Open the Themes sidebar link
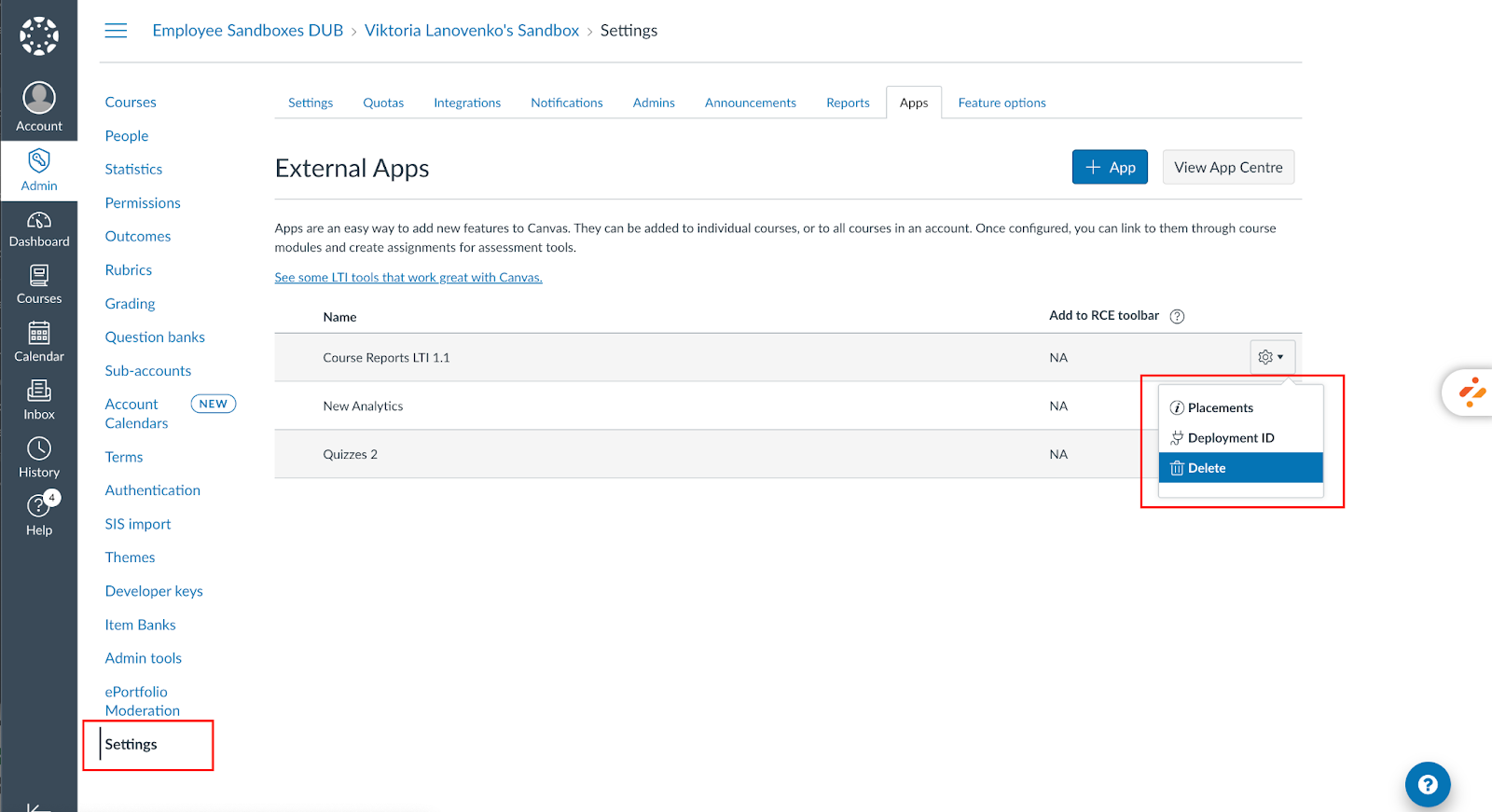This screenshot has width=1492, height=812. coord(131,557)
